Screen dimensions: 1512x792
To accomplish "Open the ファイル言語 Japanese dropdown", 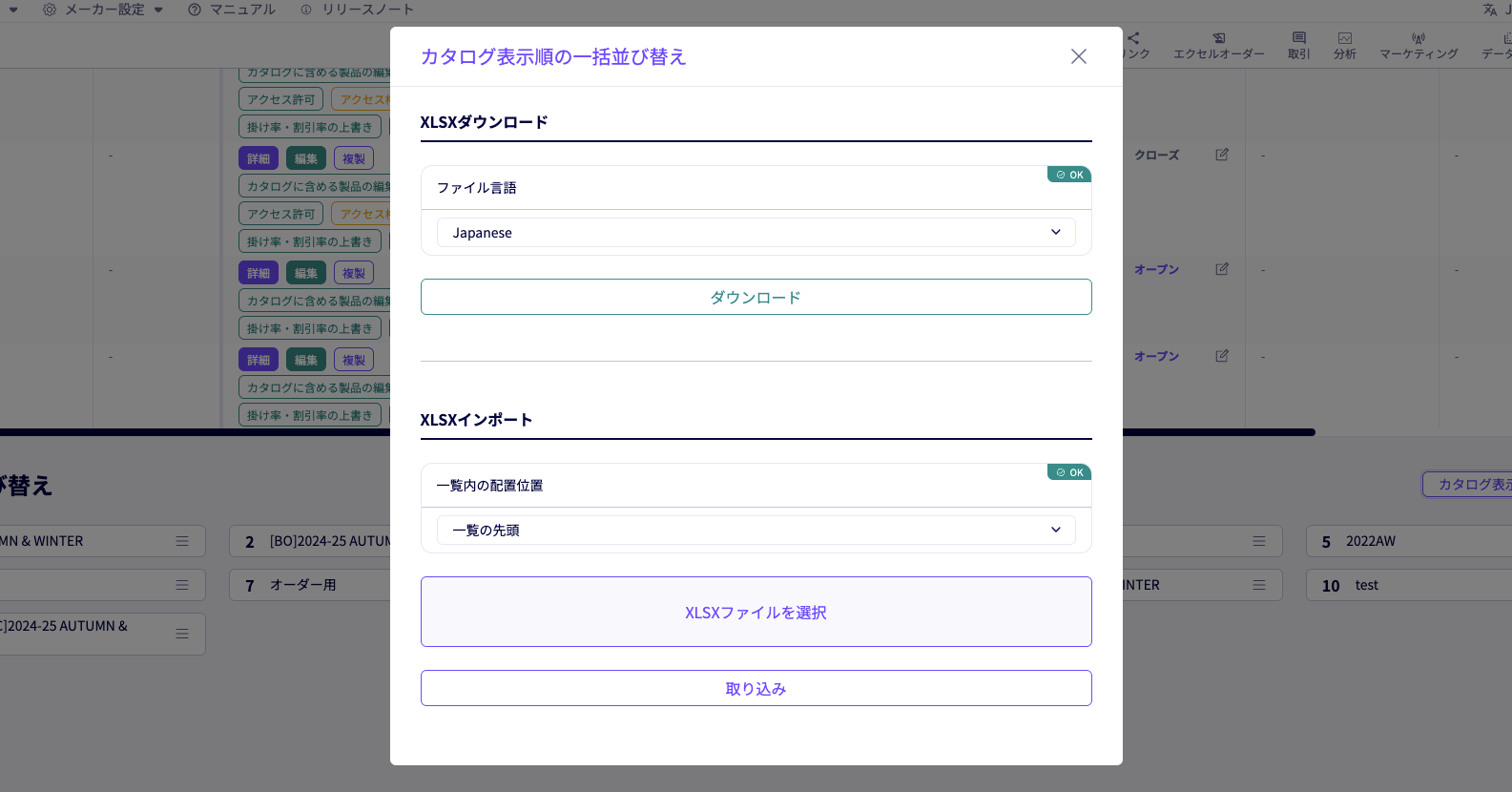I will click(756, 232).
